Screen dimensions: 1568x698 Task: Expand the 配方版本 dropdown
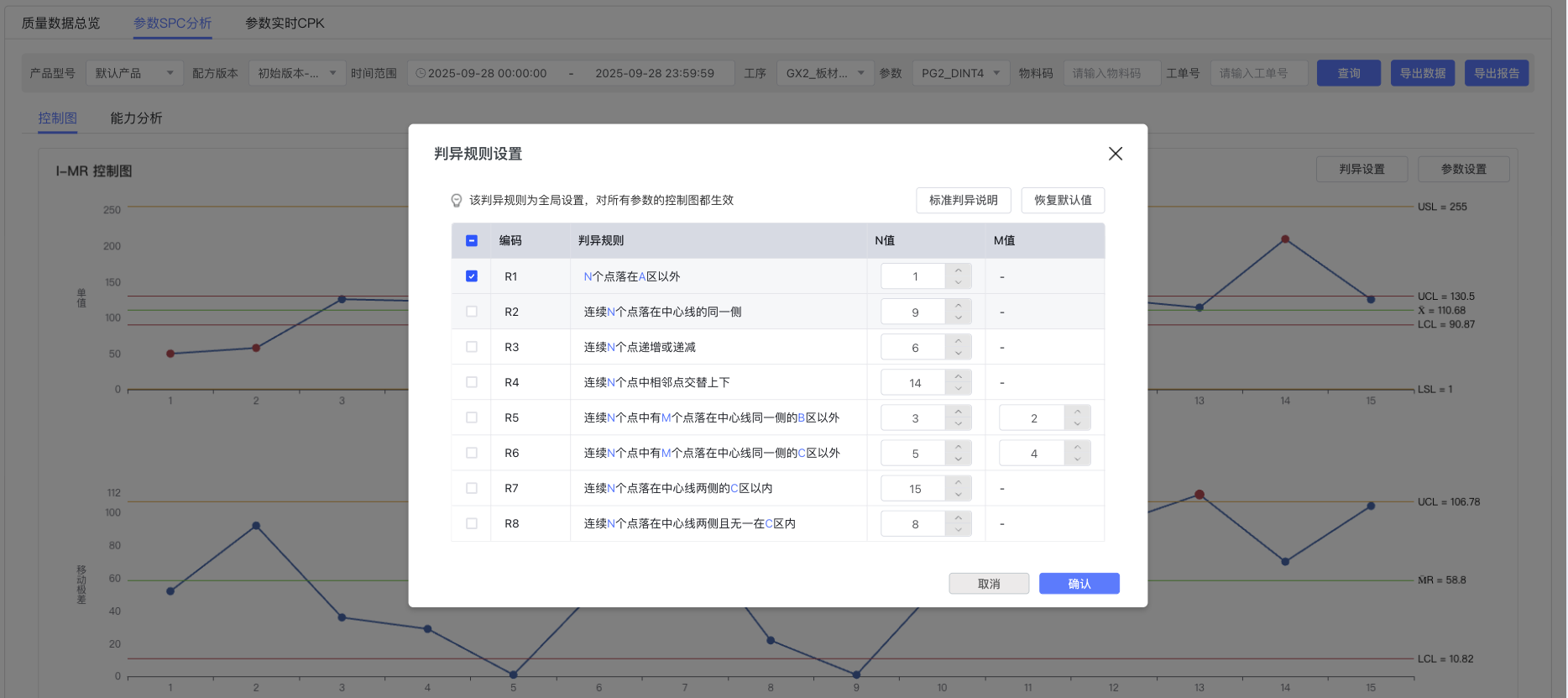[296, 73]
